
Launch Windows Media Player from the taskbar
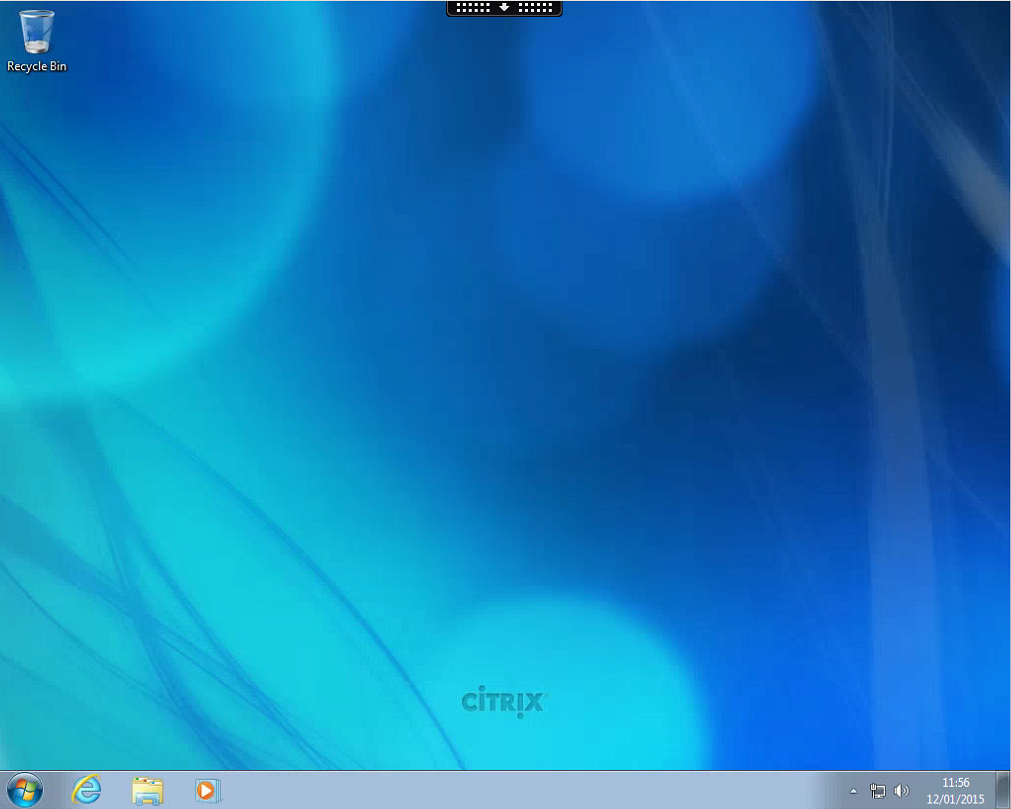coord(208,790)
